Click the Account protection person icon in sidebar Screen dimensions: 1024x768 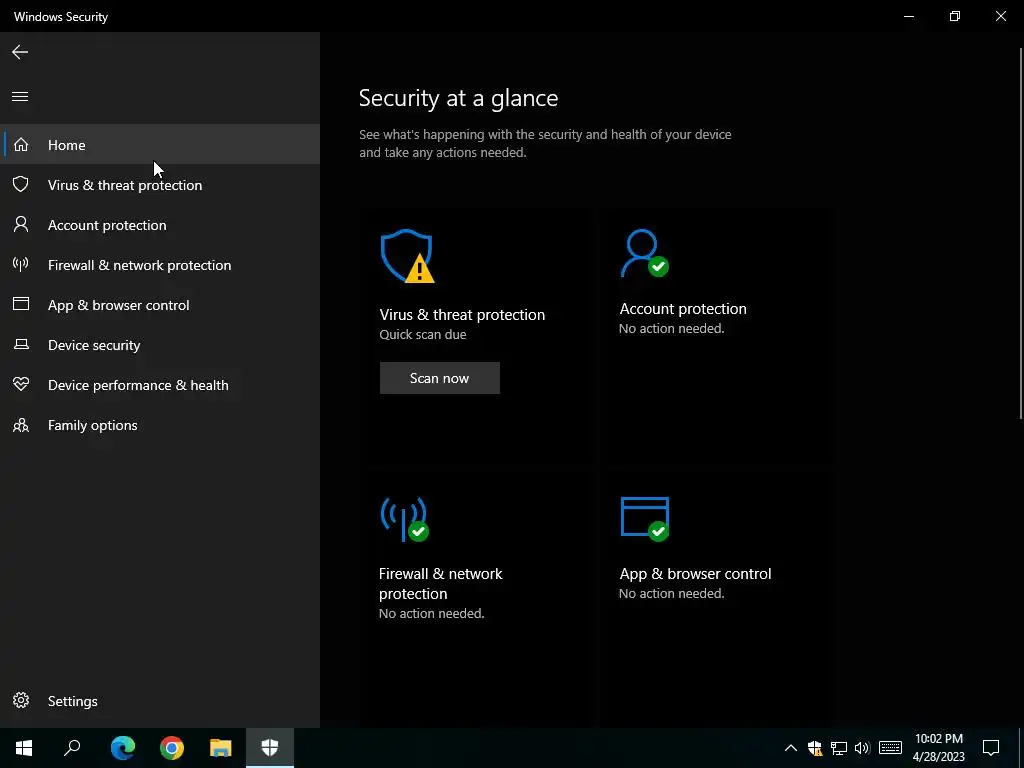21,225
